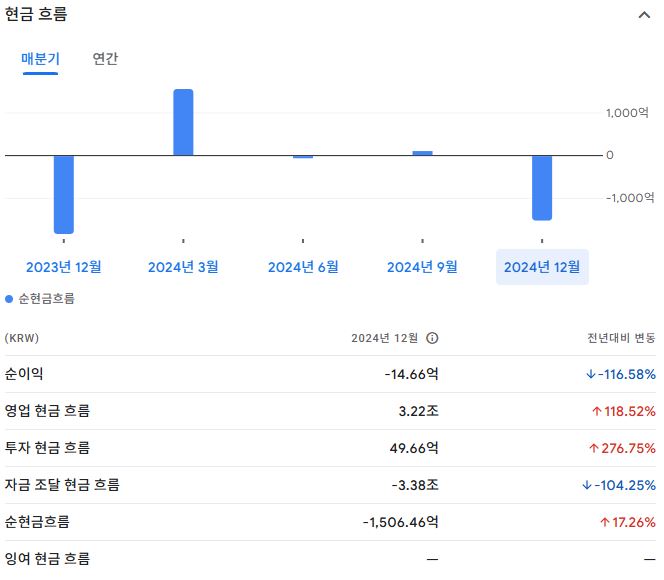Click the 순현금흐름 legend label
Image resolution: width=664 pixels, height=580 pixels.
[47, 299]
